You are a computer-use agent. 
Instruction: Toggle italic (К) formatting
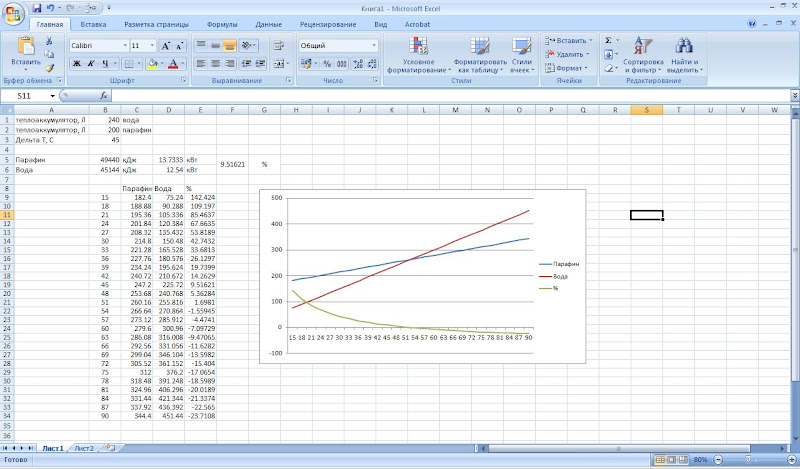point(90,63)
